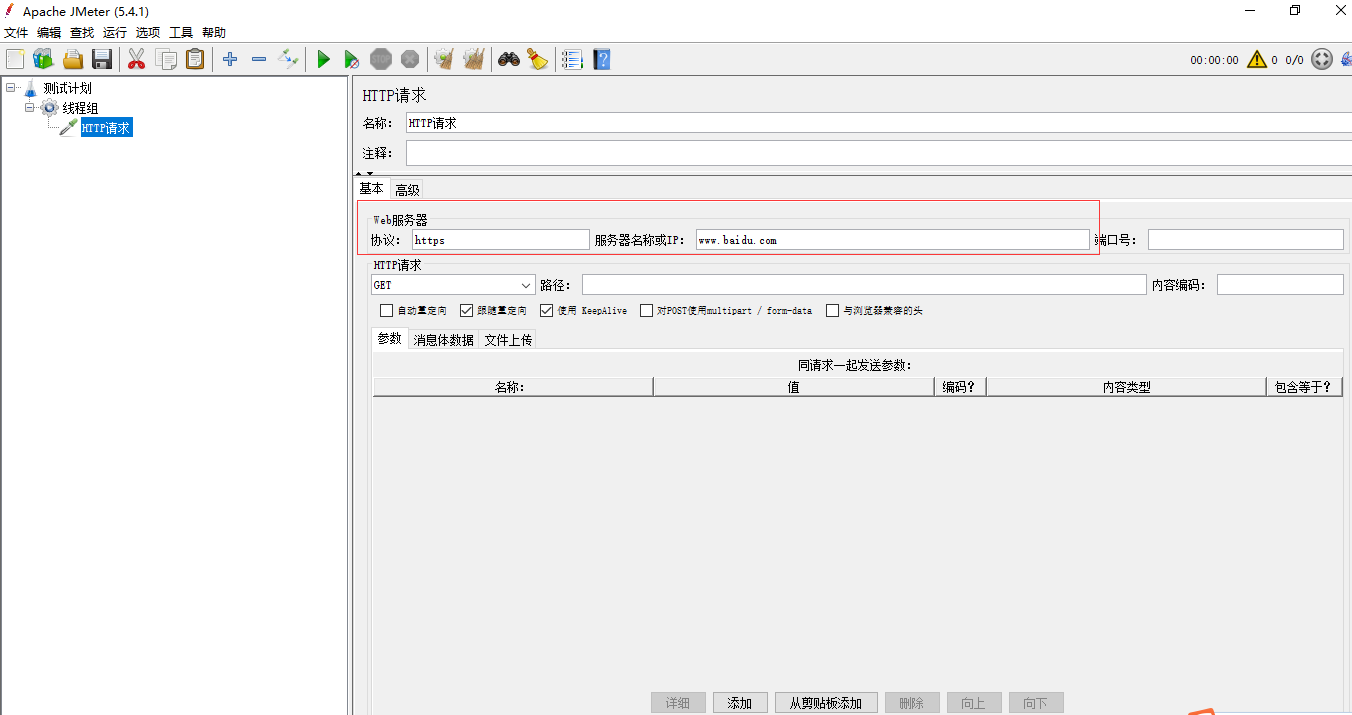Switch to the 文件上传 tab
The height and width of the screenshot is (715, 1352).
[x=508, y=340]
